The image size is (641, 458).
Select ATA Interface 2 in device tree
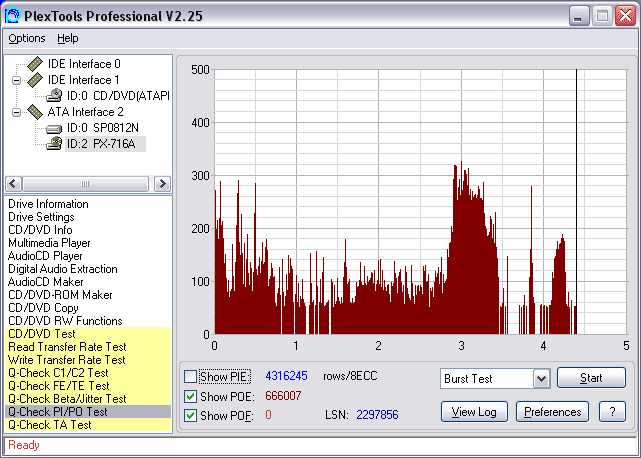pos(85,112)
